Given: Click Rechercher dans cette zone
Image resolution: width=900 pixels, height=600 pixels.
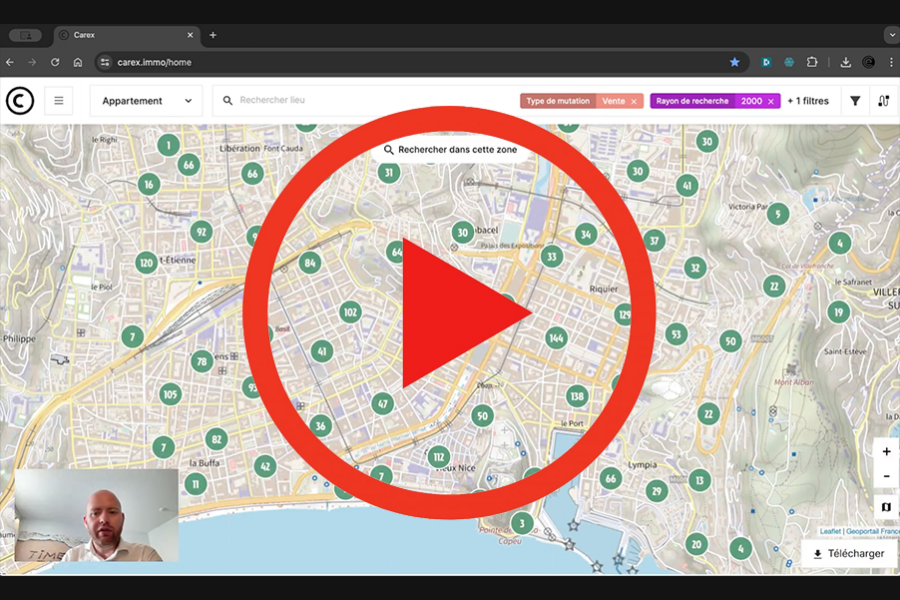Looking at the screenshot, I should (x=450, y=150).
